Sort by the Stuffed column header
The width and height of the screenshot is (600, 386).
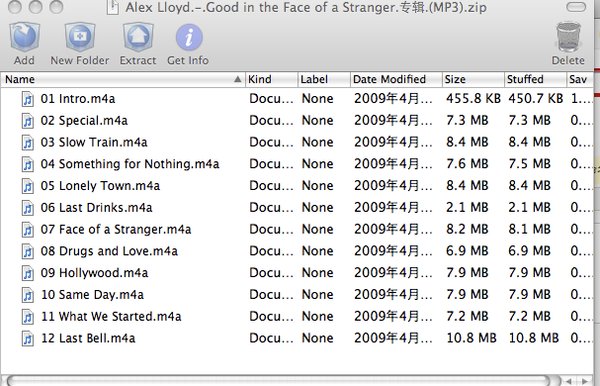point(535,79)
